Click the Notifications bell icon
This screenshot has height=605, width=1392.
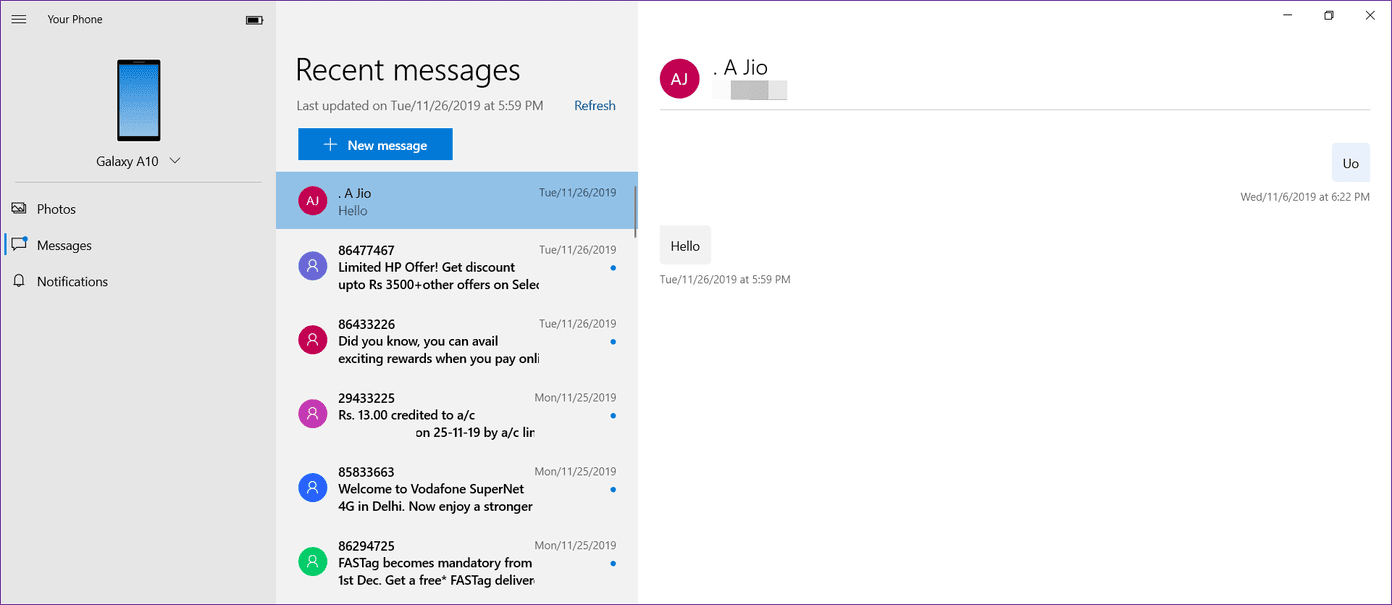pos(18,281)
